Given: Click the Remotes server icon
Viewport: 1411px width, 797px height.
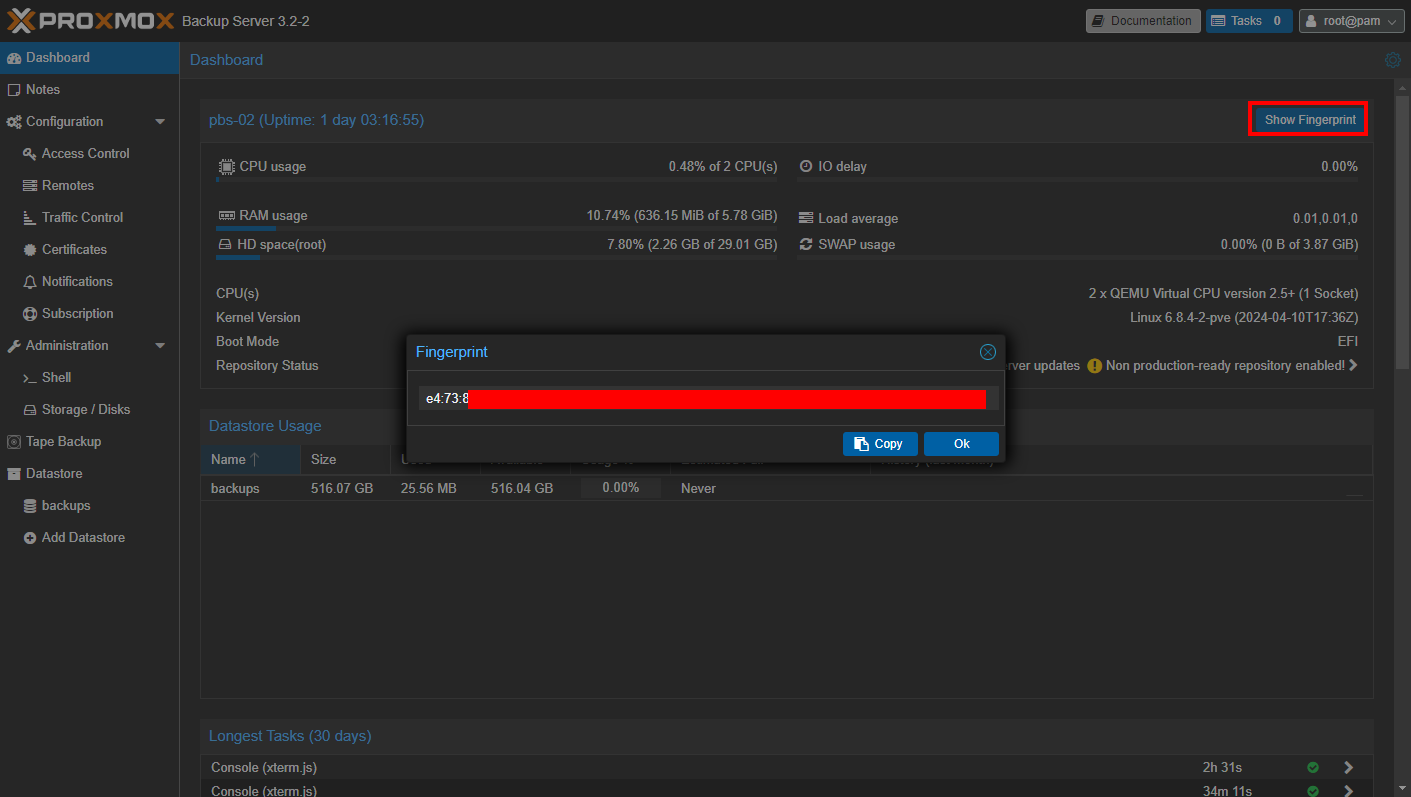Looking at the screenshot, I should [x=30, y=186].
